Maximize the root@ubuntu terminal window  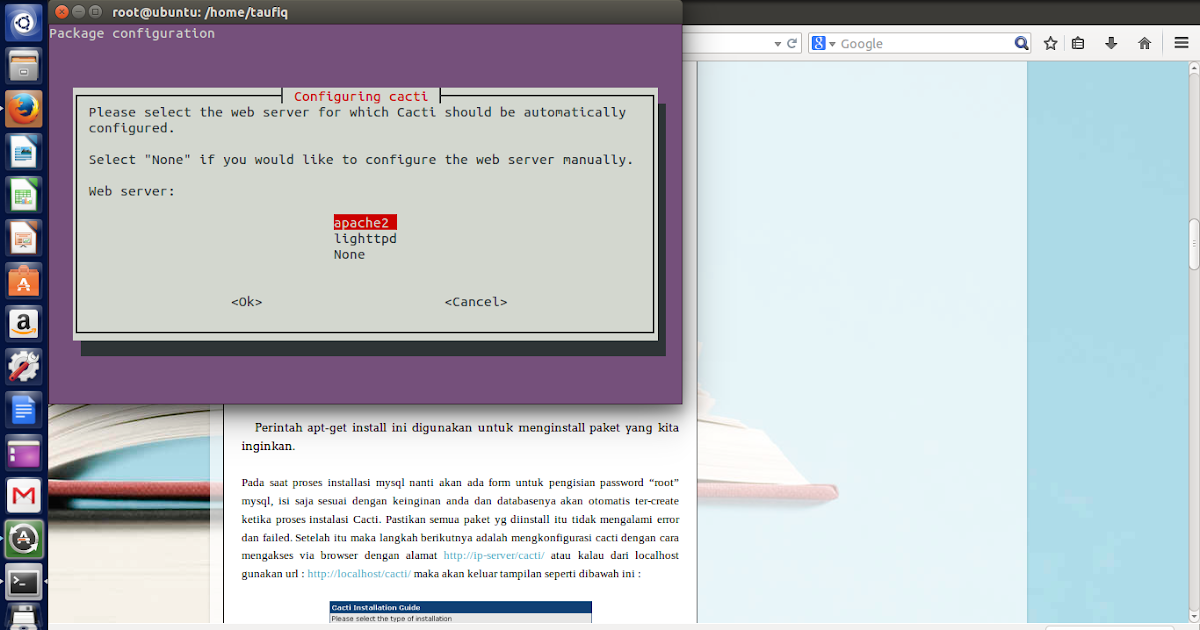pos(95,11)
